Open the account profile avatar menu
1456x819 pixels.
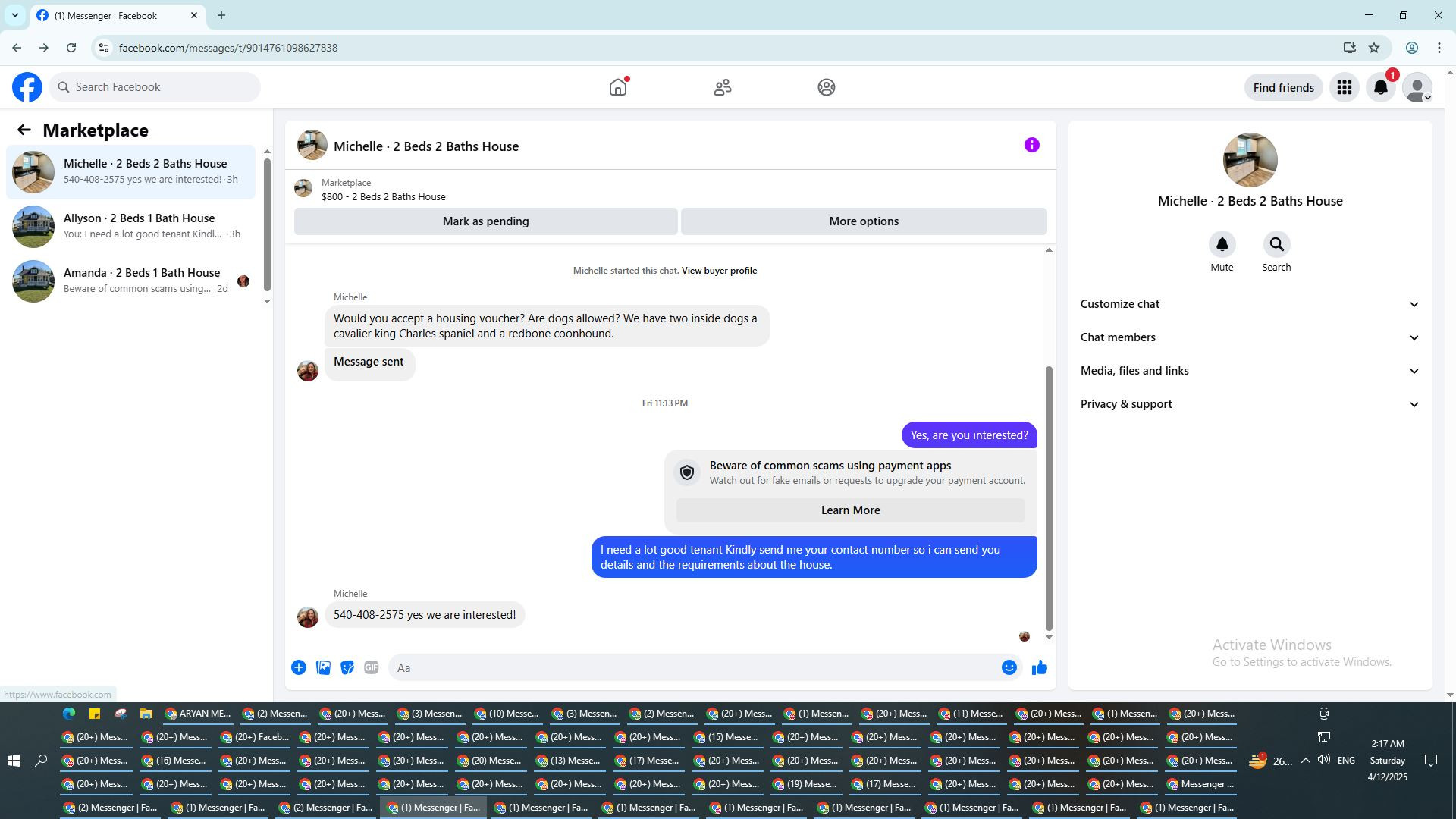point(1417,87)
